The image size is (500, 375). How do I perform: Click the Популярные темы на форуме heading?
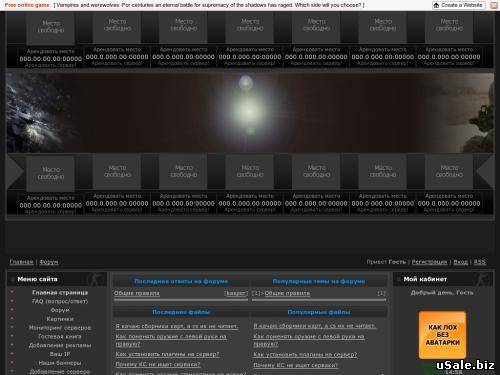319,281
